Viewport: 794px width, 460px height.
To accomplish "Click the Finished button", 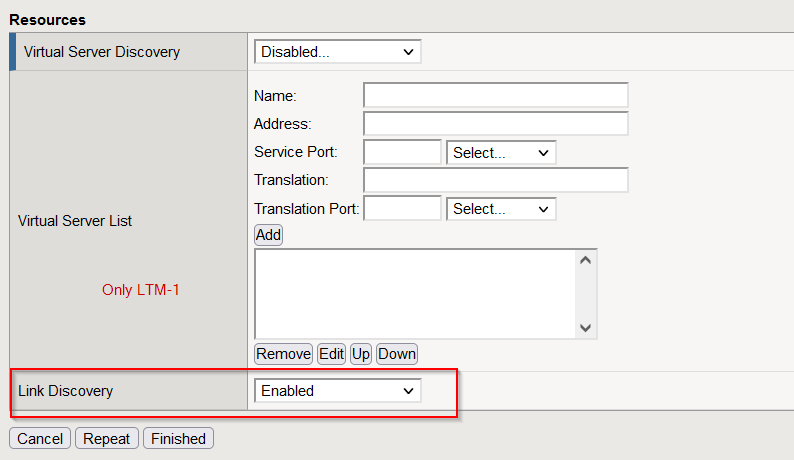I will pos(178,438).
